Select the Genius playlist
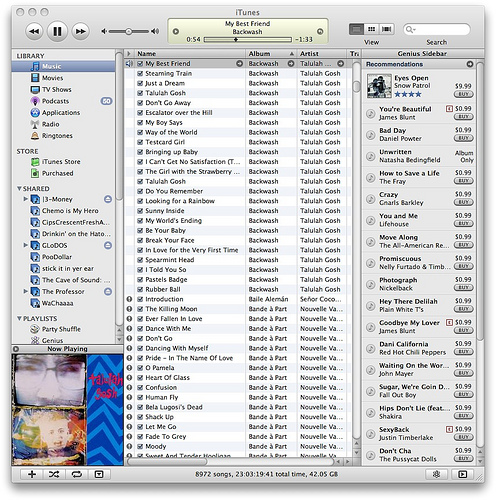496x500 pixels. 47,340
